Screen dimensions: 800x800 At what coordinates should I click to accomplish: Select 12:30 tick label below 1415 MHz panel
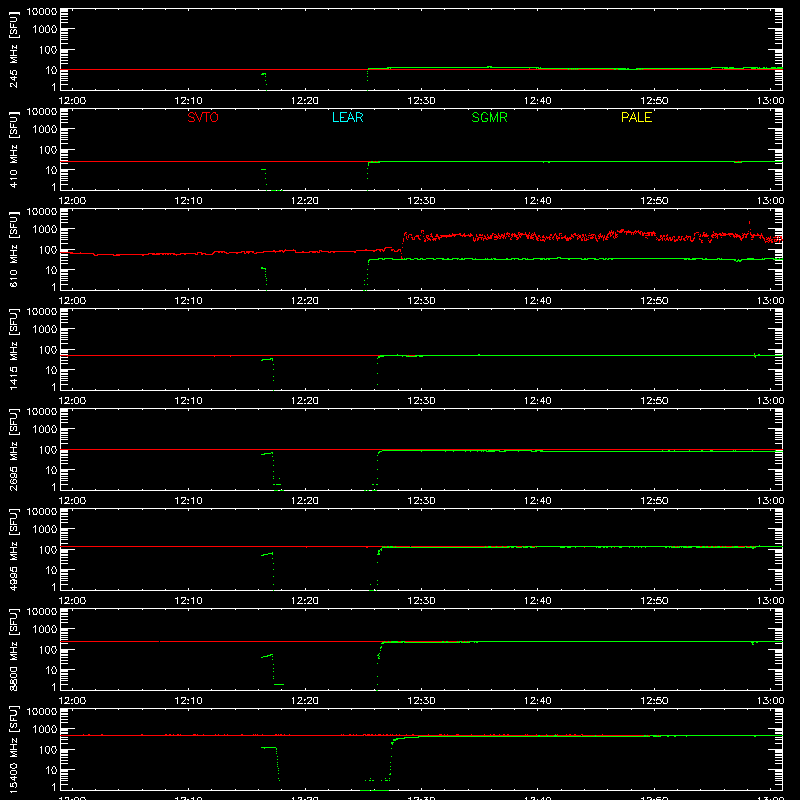[421, 401]
